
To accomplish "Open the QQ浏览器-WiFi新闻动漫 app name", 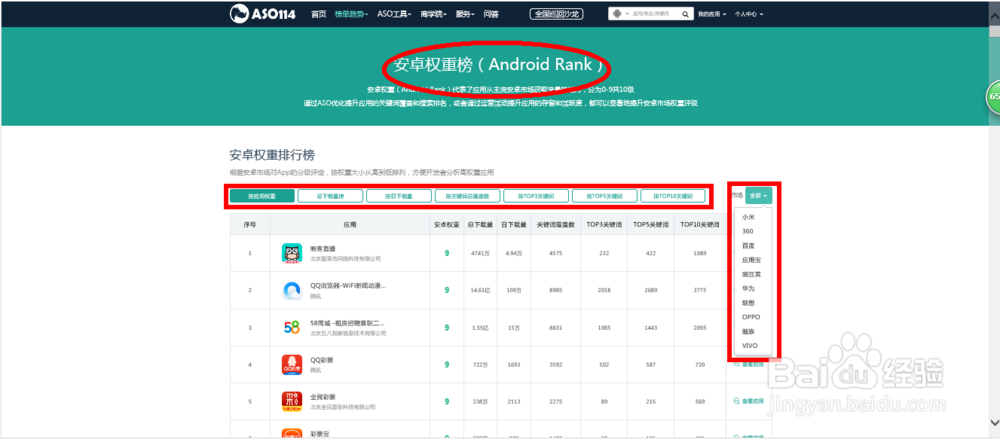I will click(348, 285).
